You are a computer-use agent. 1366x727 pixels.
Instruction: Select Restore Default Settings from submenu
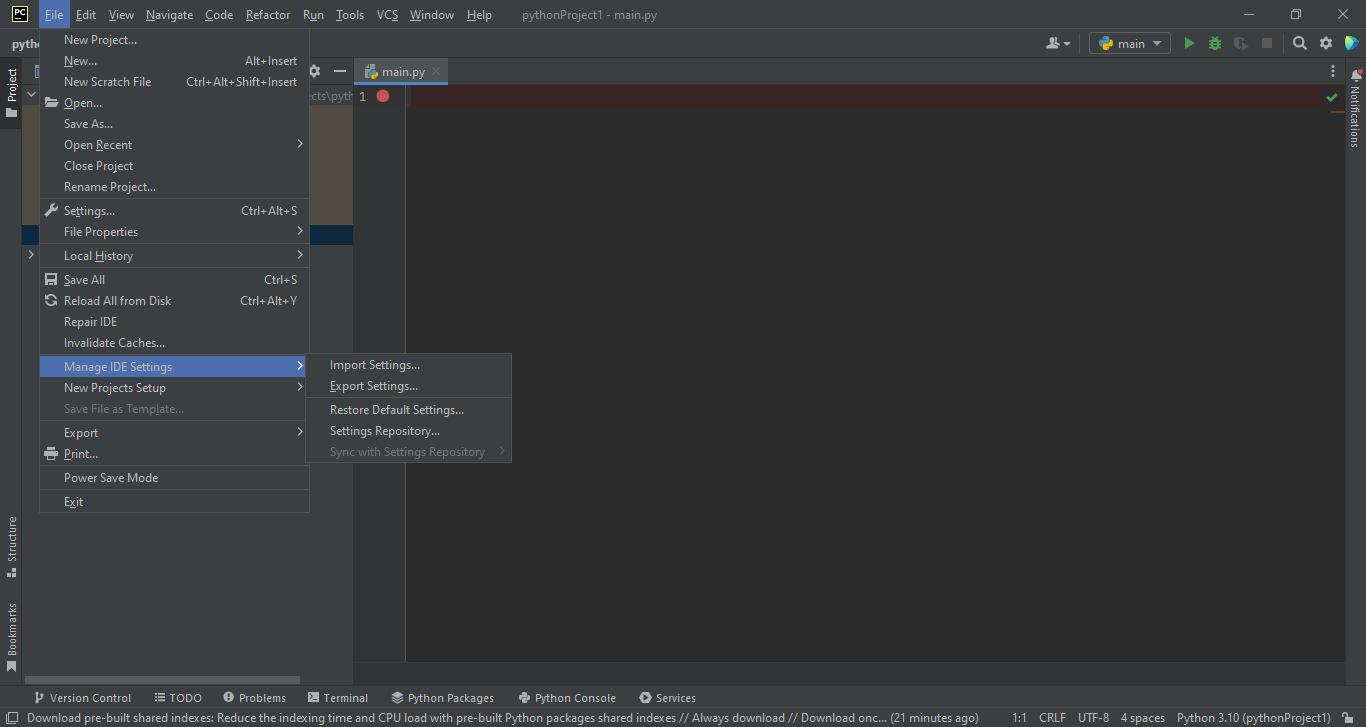pos(396,409)
